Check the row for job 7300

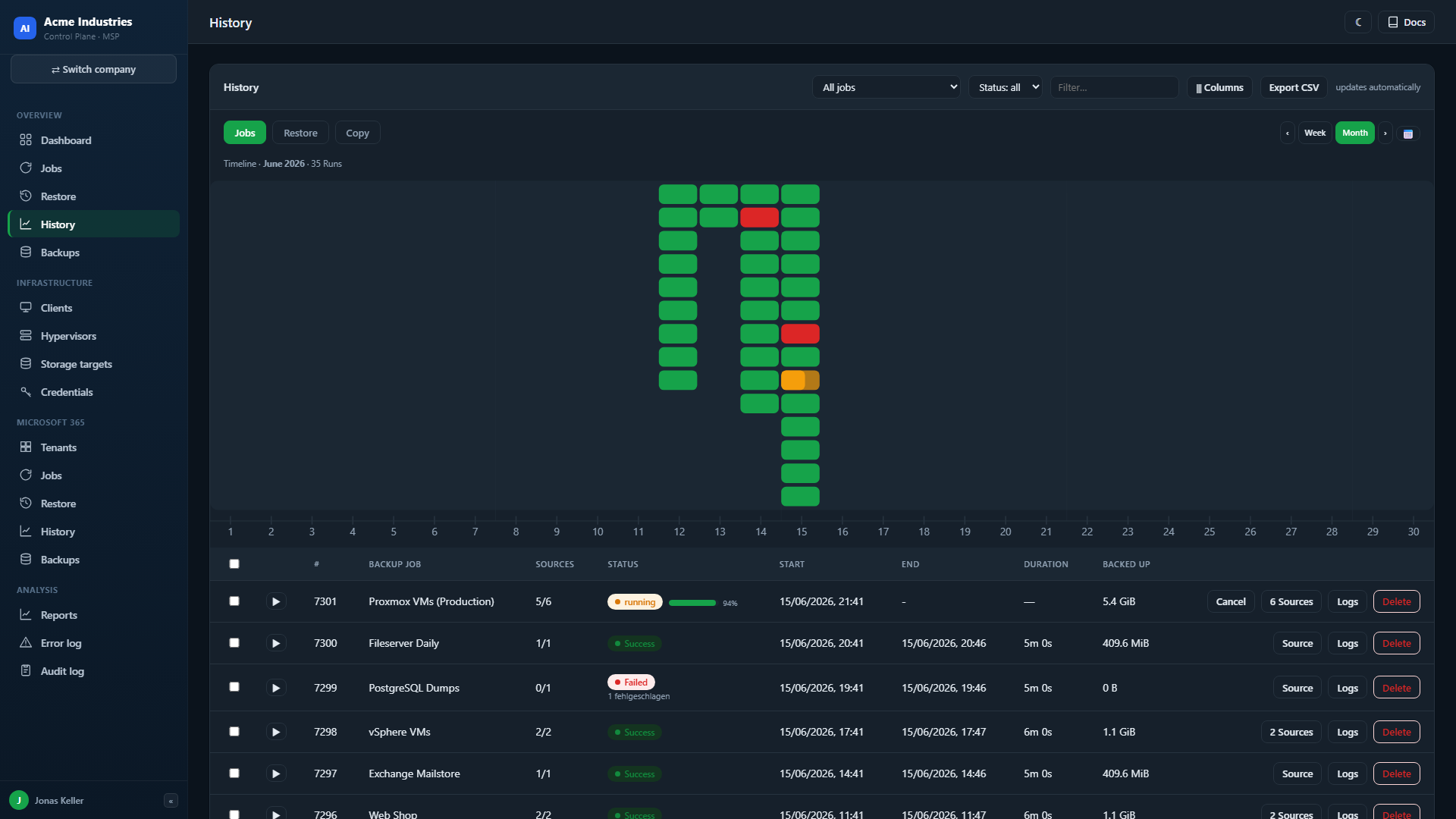coord(234,643)
